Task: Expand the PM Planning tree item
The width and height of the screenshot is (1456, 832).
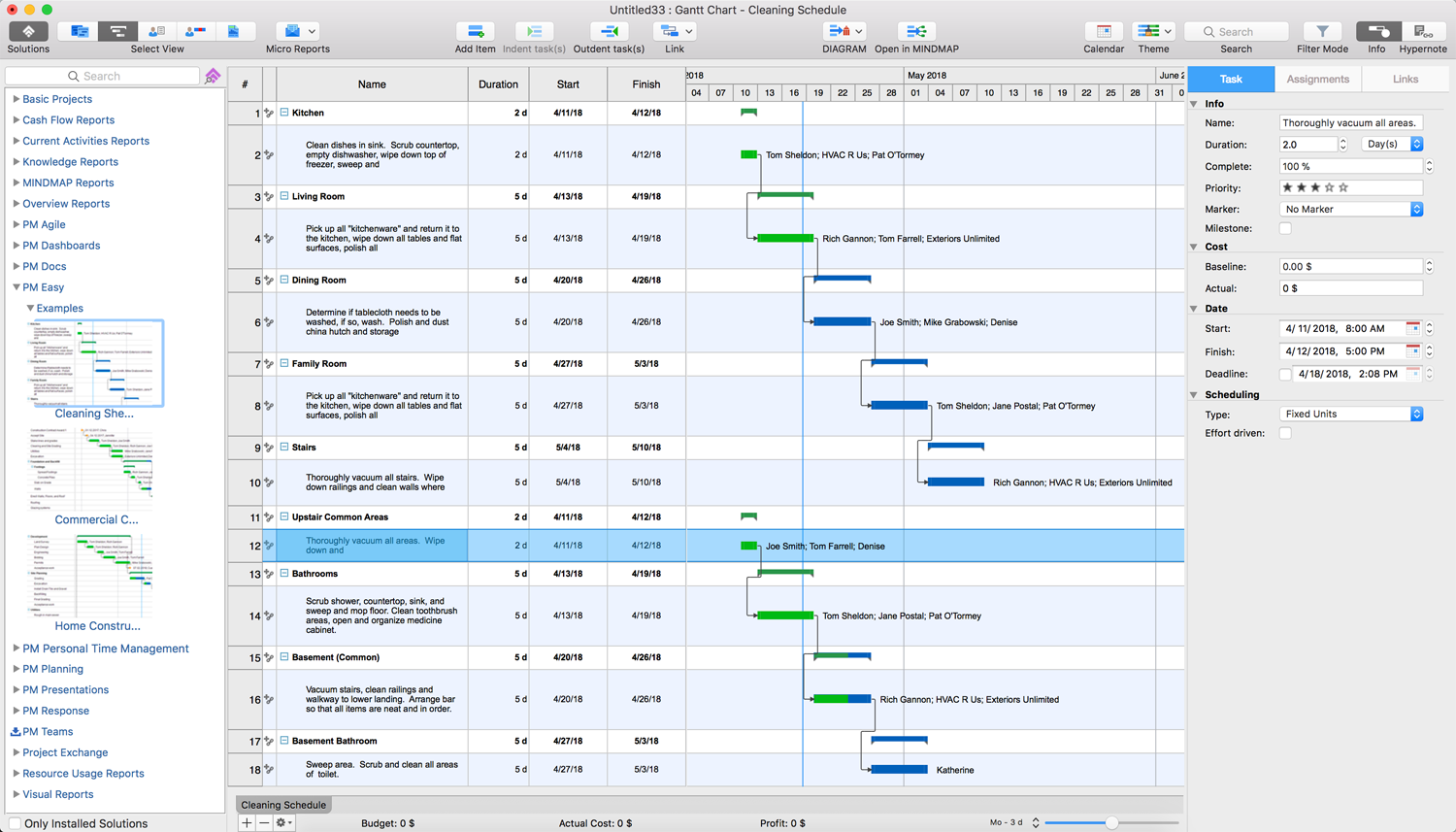Action: click(x=17, y=669)
